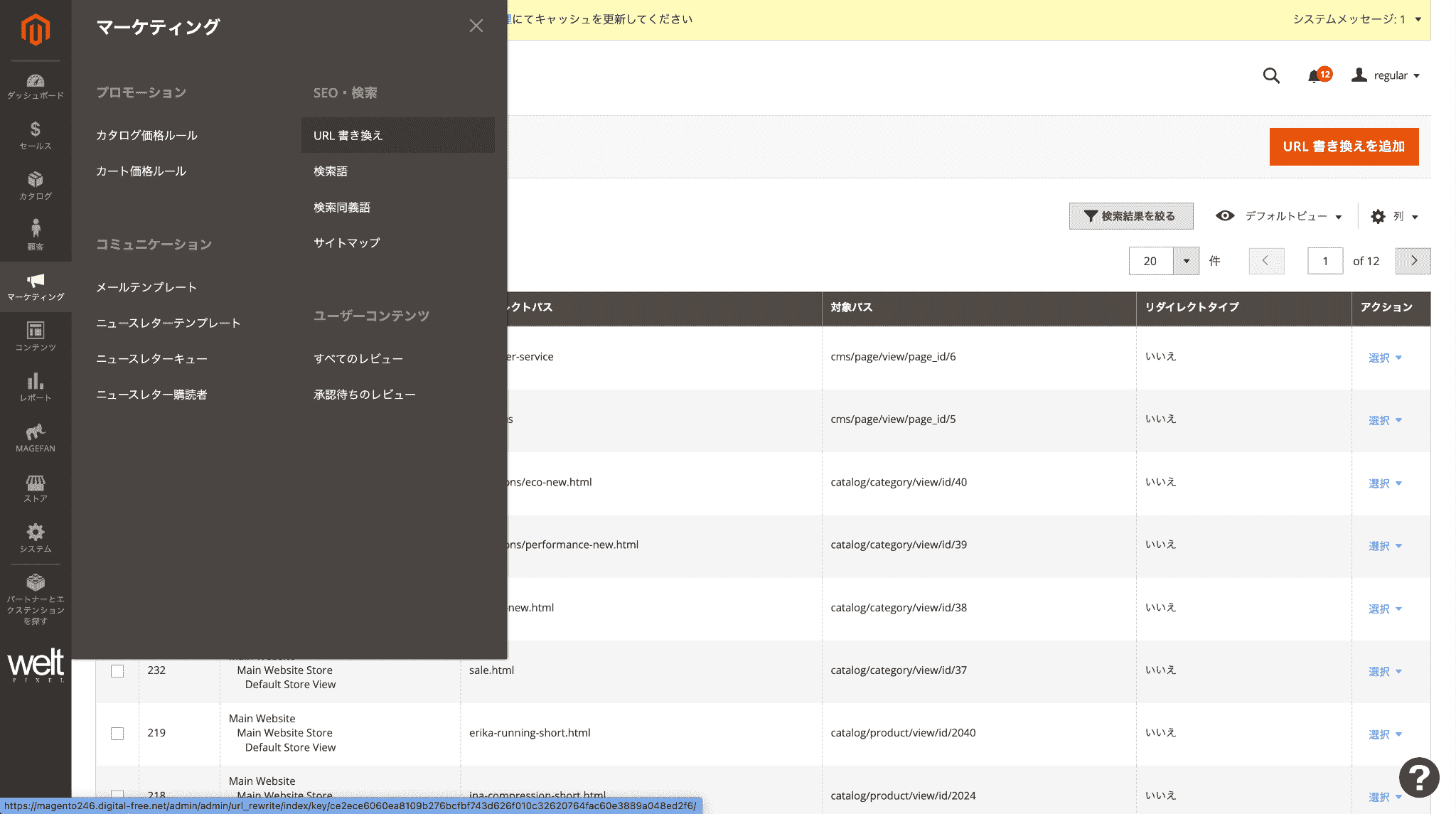Open ニュースレターキュー menu entry
Viewport: 1456px width, 814px height.
click(151, 358)
